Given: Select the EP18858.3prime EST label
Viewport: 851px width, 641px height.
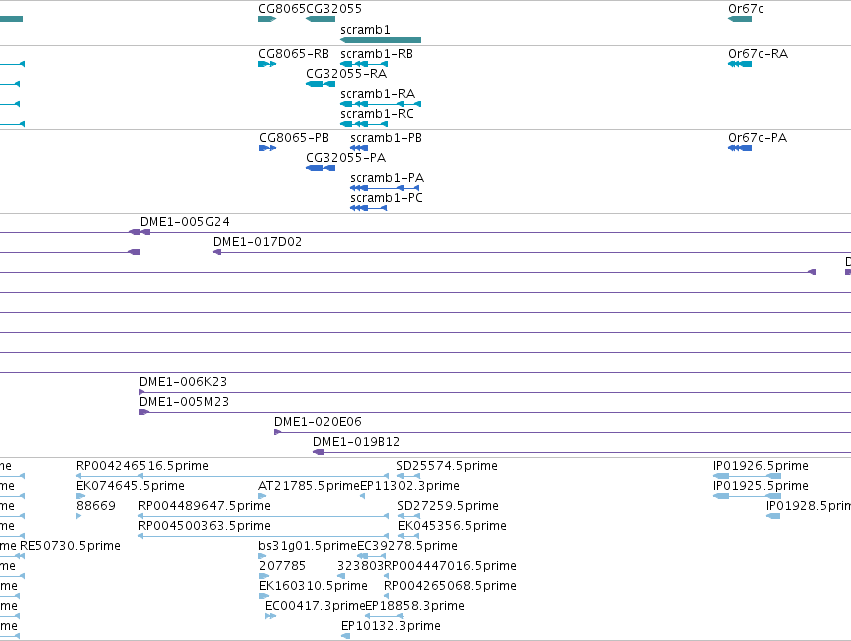Looking at the screenshot, I should pos(415,606).
